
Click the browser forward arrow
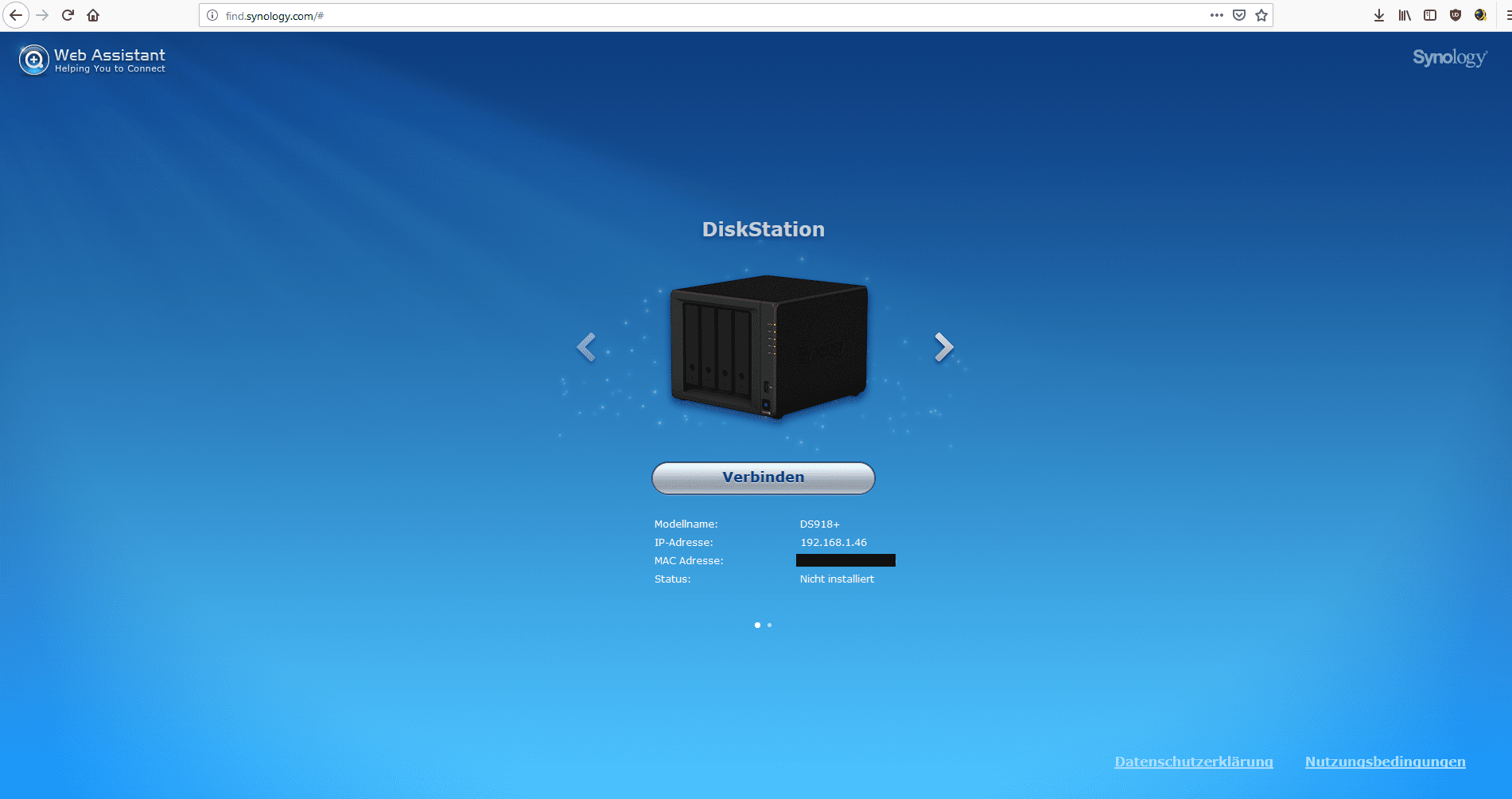click(x=42, y=15)
